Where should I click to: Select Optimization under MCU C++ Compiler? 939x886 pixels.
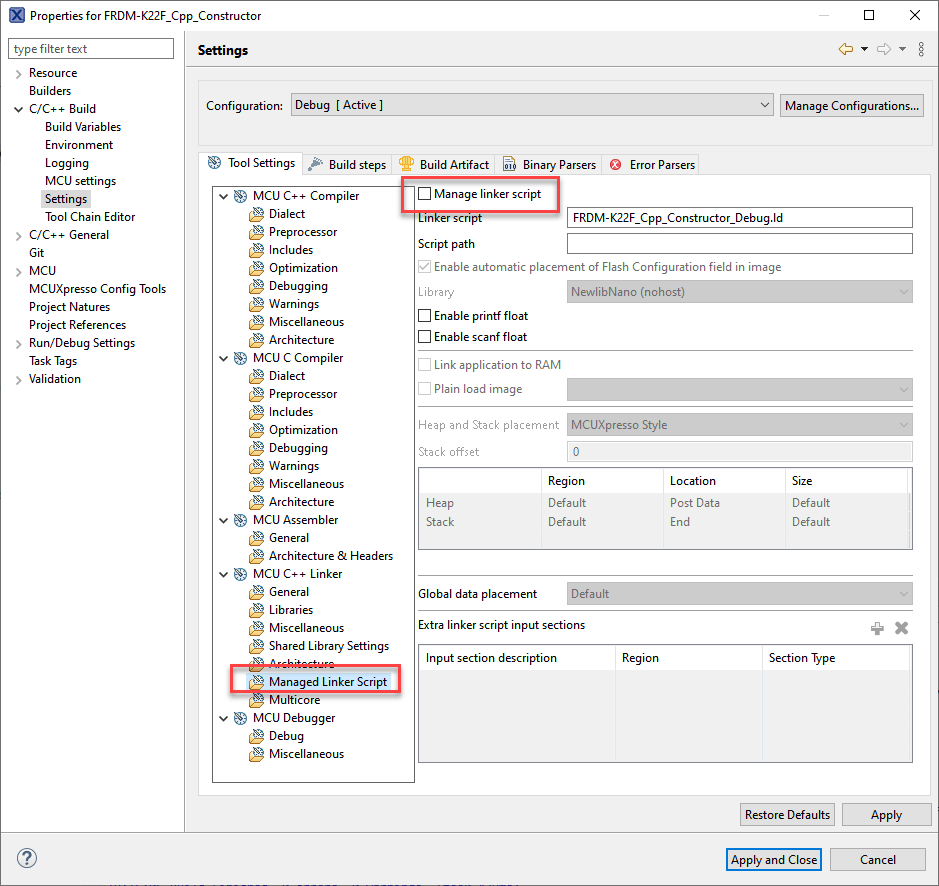[x=303, y=268]
